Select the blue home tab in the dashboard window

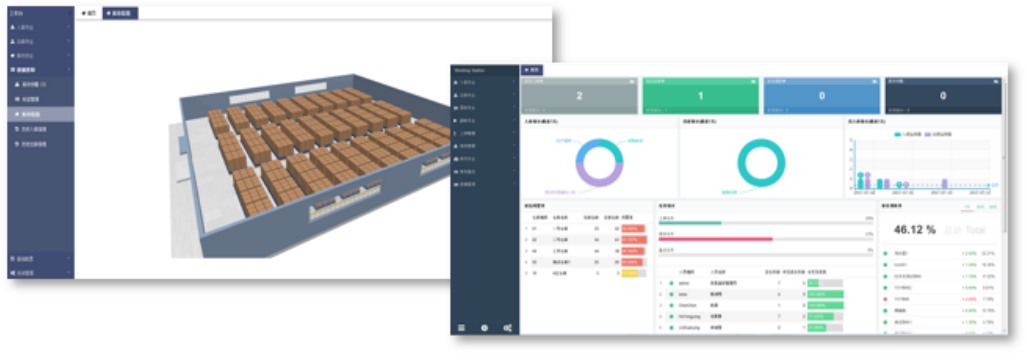[532, 69]
